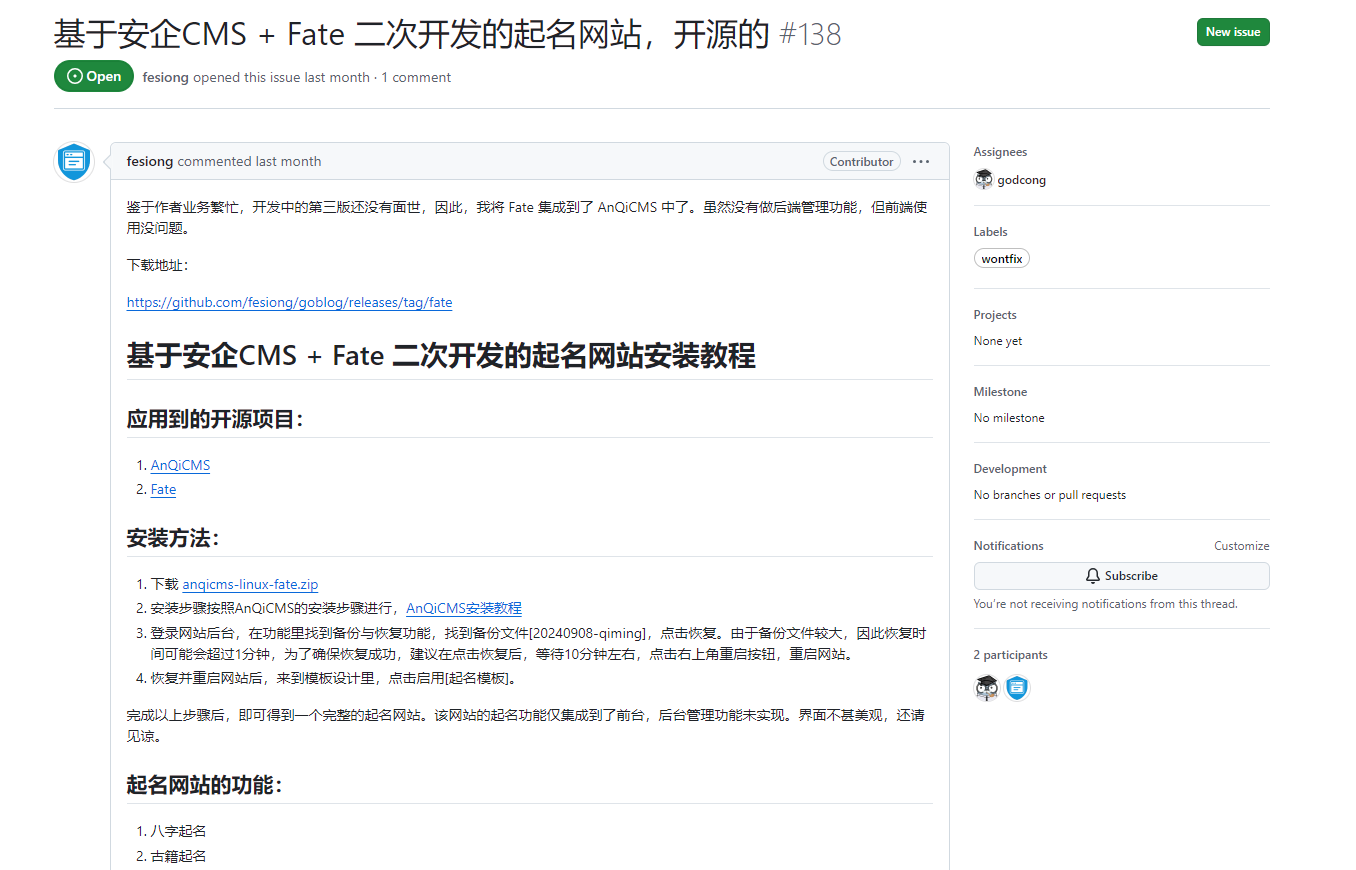Open fesiong's blue shield participant avatar
This screenshot has width=1356, height=870.
(1017, 688)
